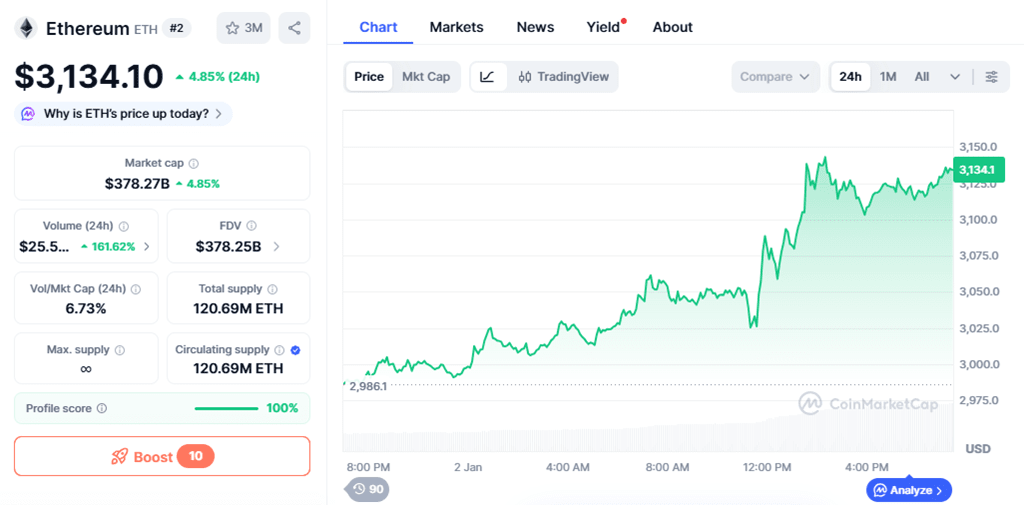Click the Profile score progress bar
Viewport: 1024px width, 505px height.
226,408
